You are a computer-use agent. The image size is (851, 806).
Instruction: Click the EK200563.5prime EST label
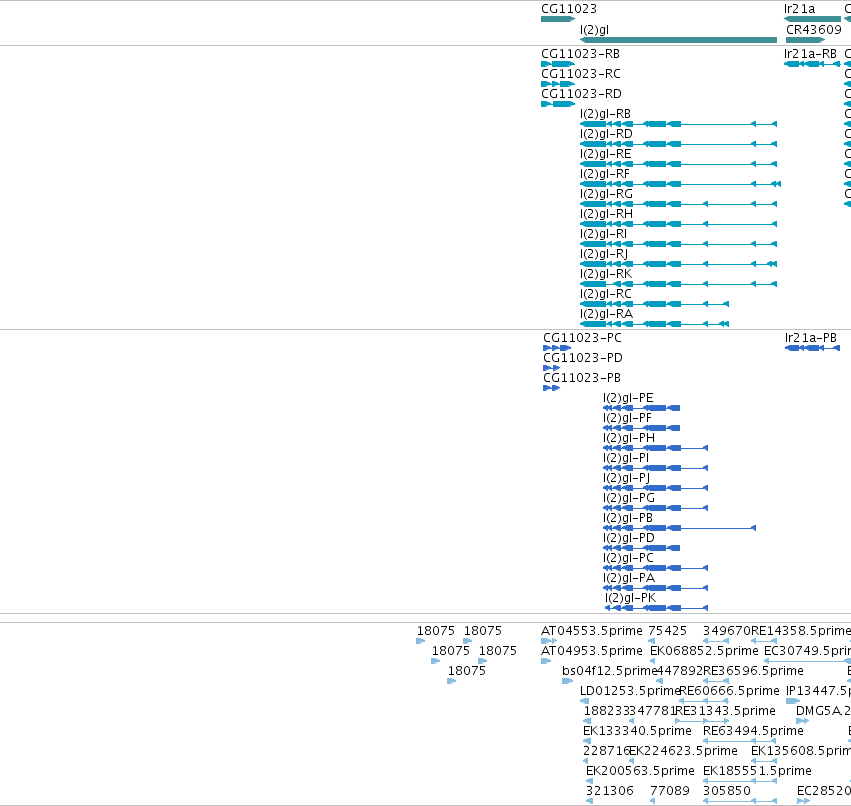pos(640,771)
